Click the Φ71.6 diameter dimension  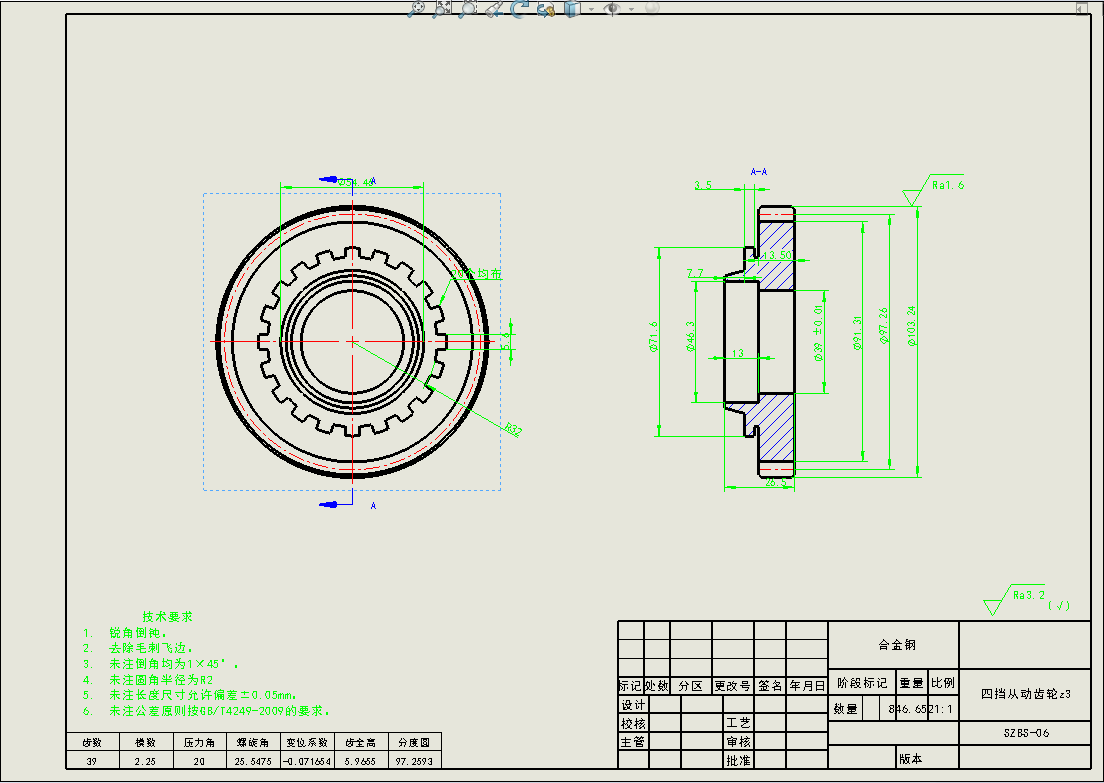(653, 337)
